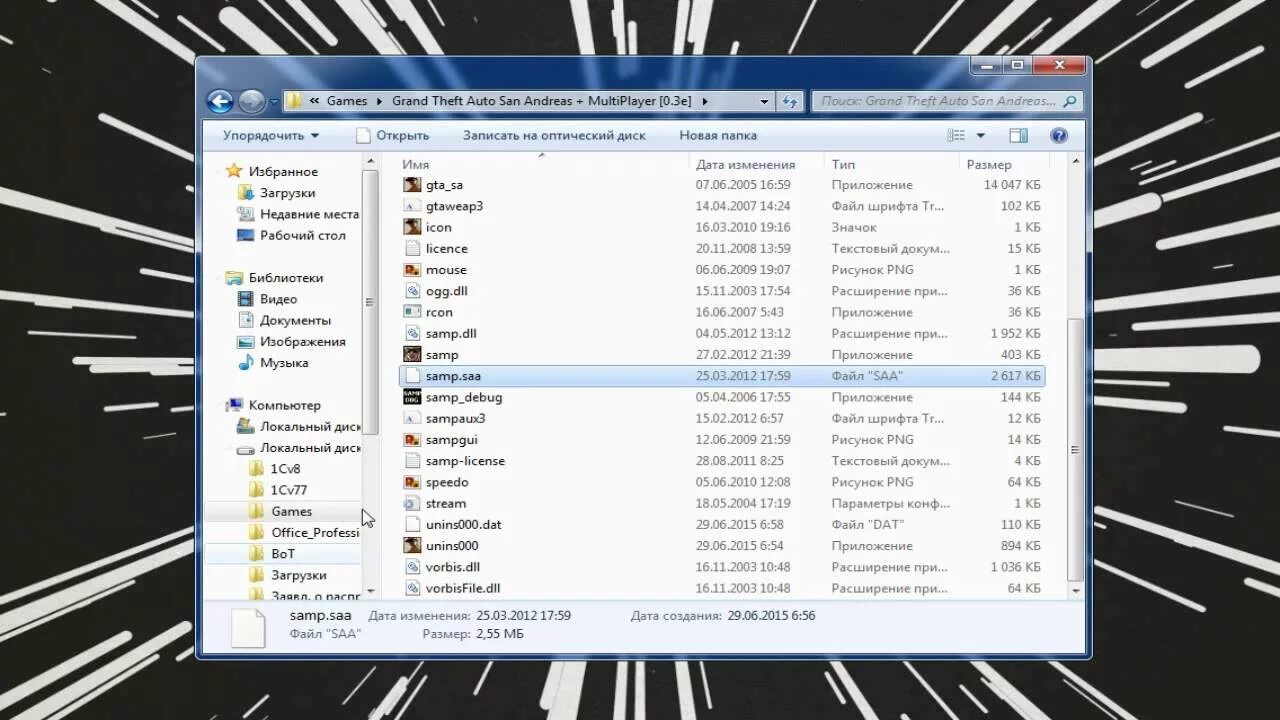Sort by the Имя column header

415,164
